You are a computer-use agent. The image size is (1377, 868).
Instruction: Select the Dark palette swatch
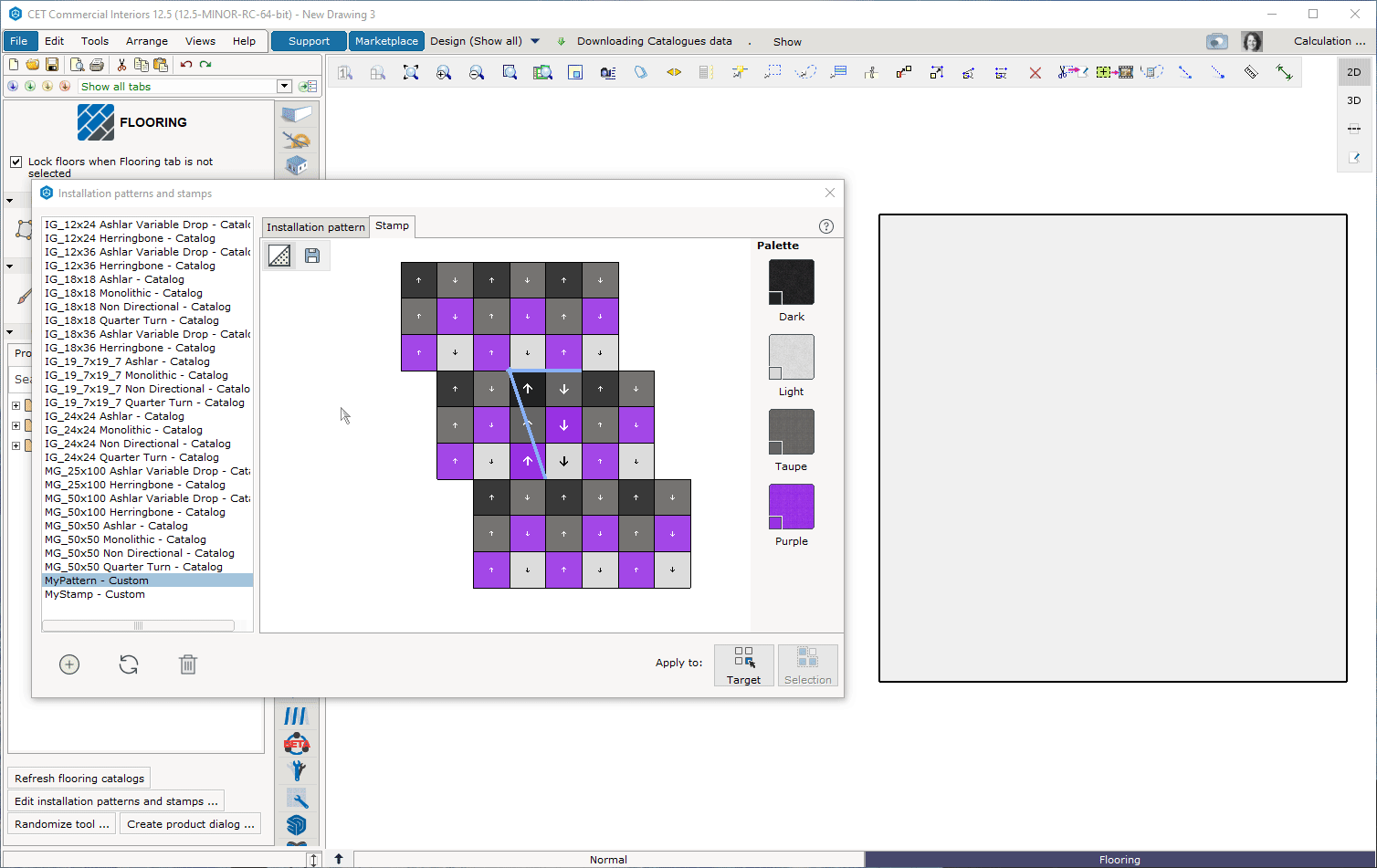(x=792, y=282)
